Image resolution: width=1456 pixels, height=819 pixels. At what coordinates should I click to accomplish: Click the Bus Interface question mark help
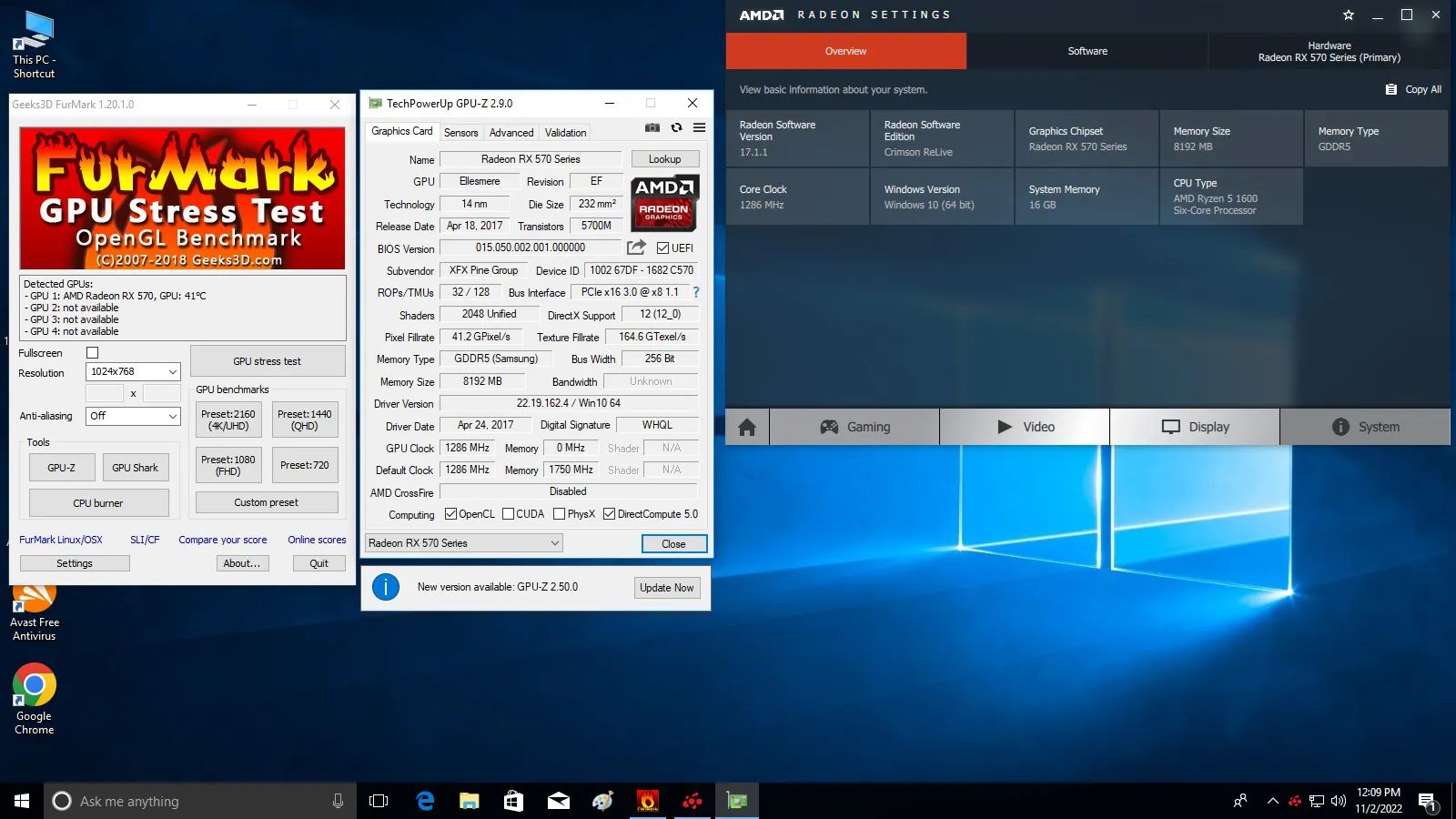[696, 292]
